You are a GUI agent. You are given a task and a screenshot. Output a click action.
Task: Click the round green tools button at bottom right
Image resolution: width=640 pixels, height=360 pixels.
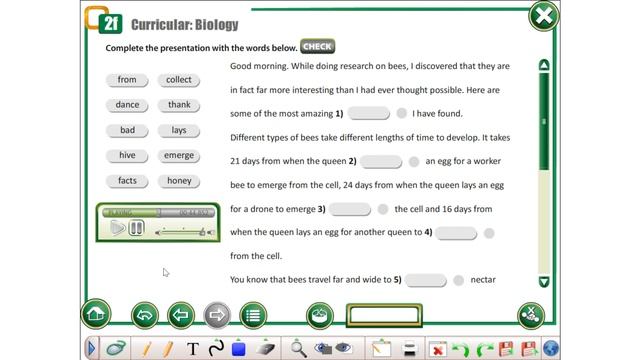point(531,315)
